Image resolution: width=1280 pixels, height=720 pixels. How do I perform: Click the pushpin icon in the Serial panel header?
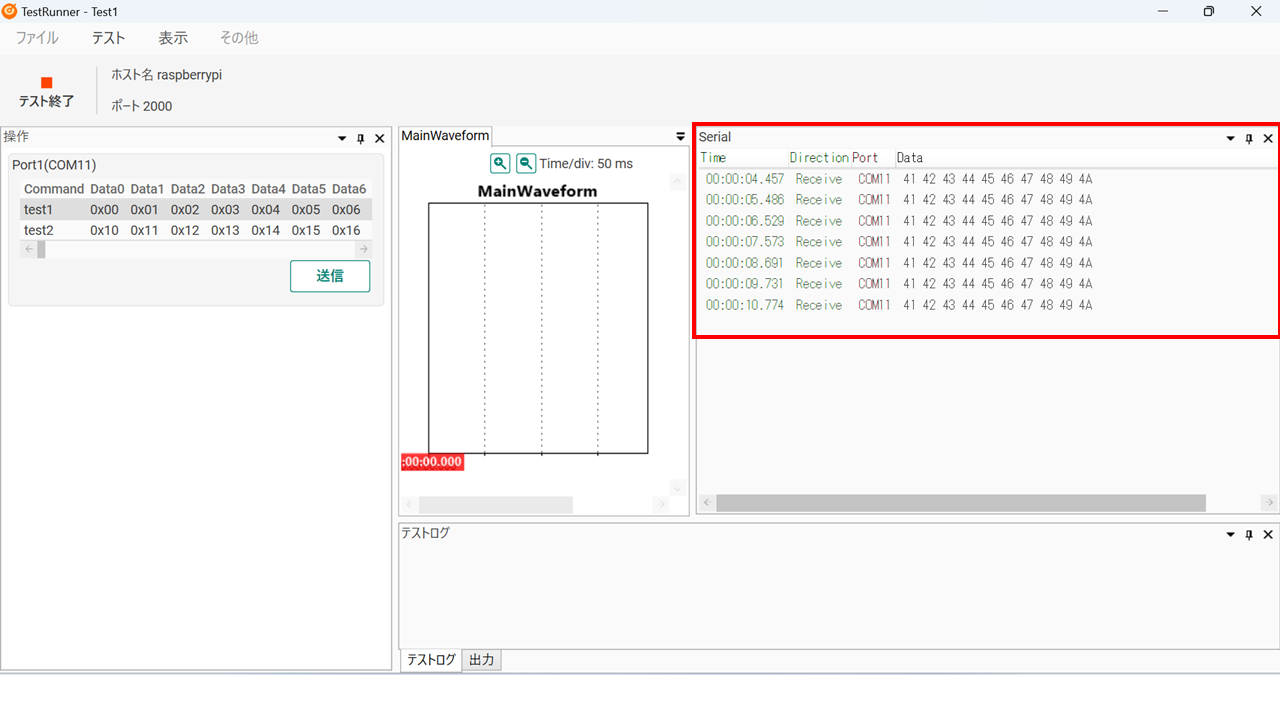[1249, 139]
